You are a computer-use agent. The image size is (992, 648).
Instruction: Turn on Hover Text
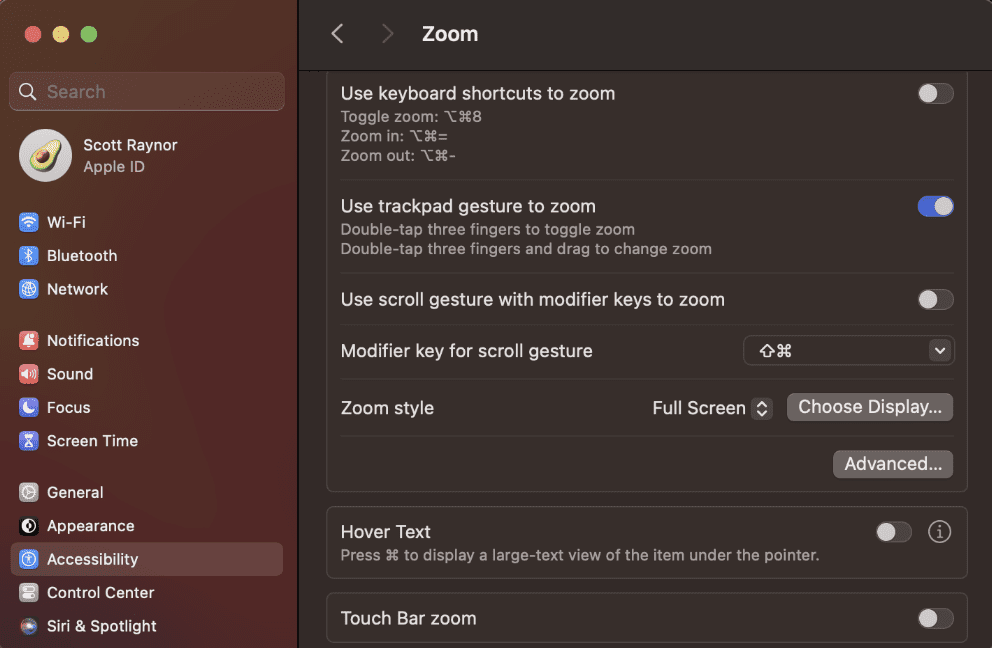(x=893, y=531)
